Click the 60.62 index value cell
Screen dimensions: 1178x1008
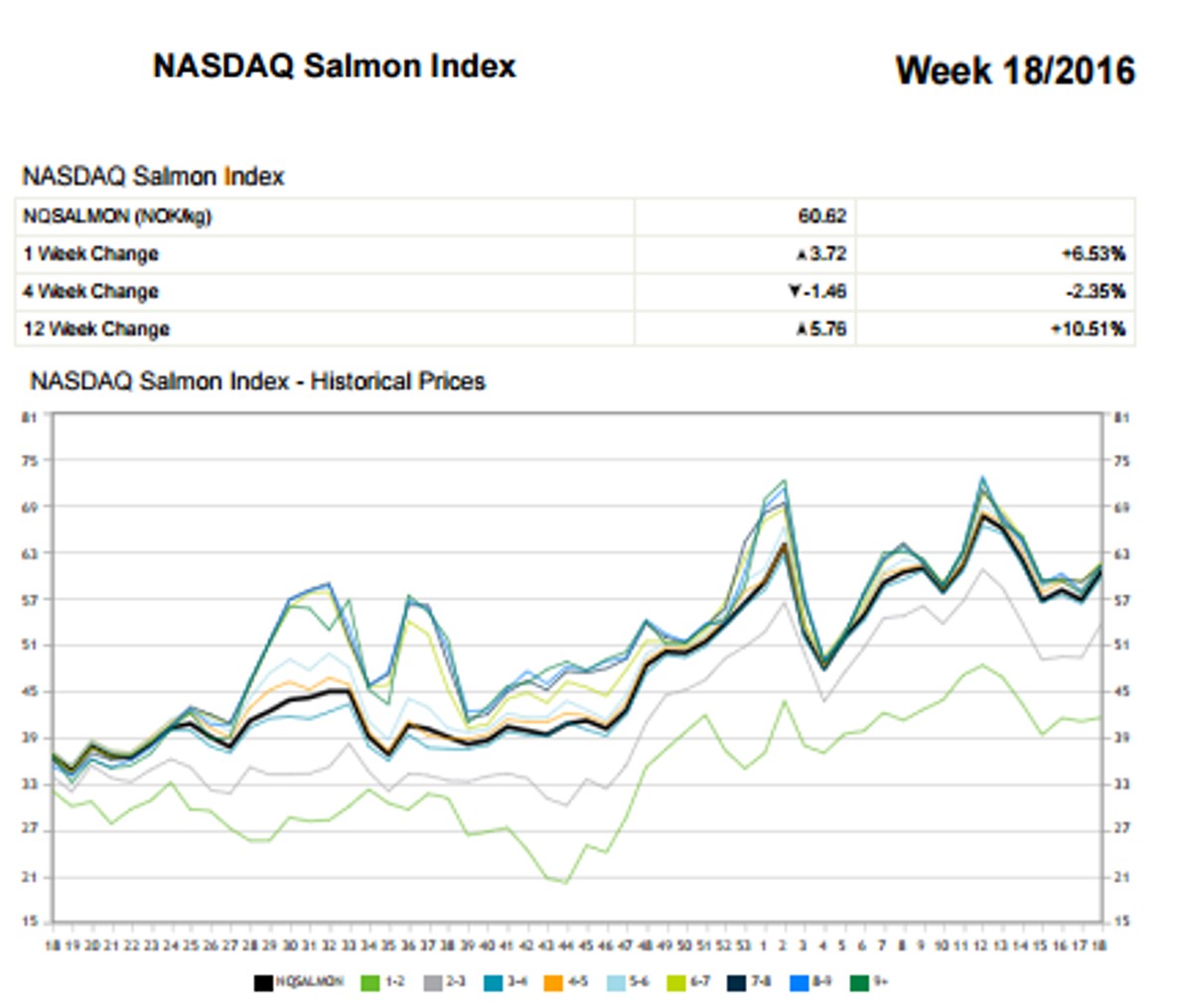[821, 216]
